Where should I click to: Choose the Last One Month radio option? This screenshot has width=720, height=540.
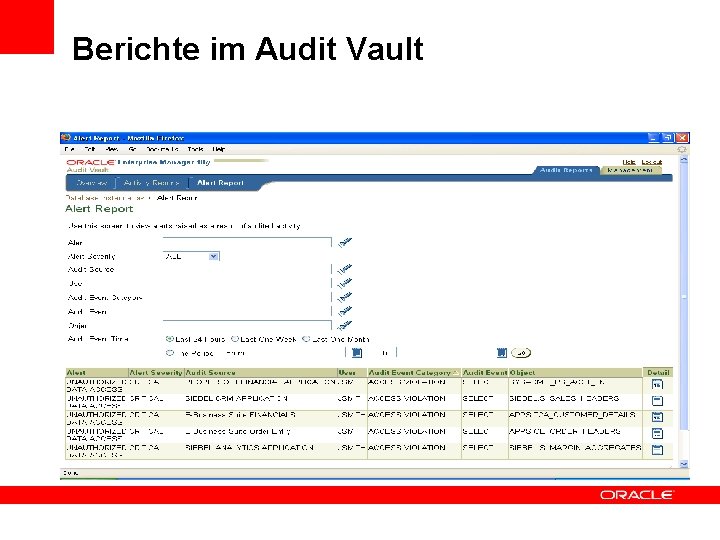click(x=306, y=339)
